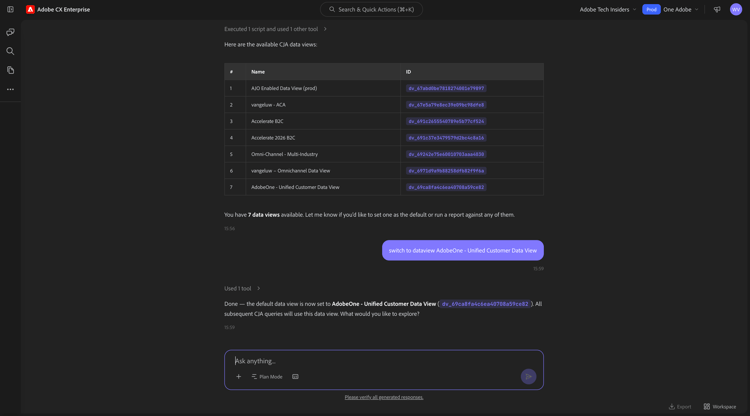Screen dimensions: 750x416
Task: Toggle the sidebar panel icon
Action: [x=10, y=9]
